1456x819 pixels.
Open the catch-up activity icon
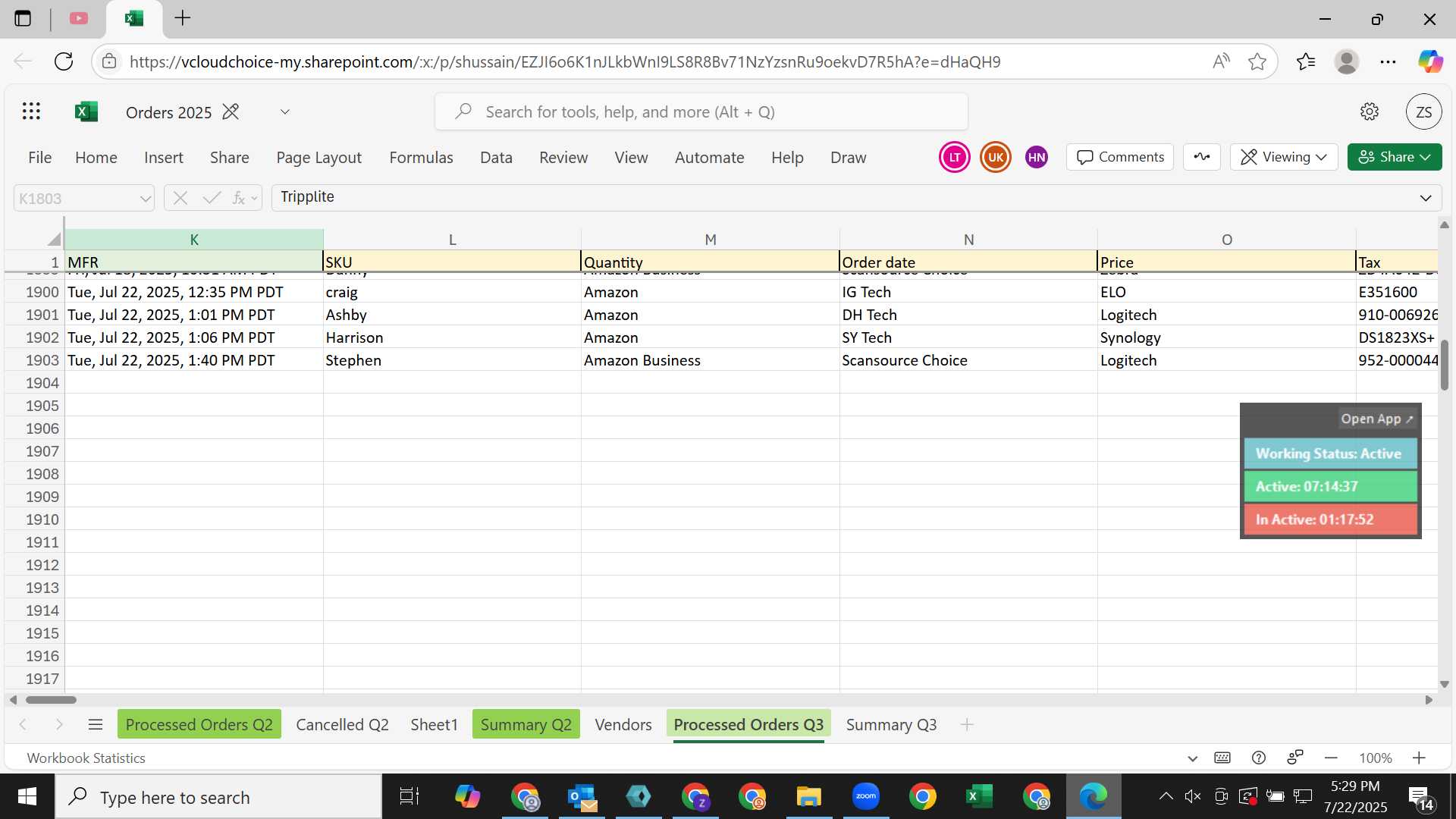[1202, 157]
